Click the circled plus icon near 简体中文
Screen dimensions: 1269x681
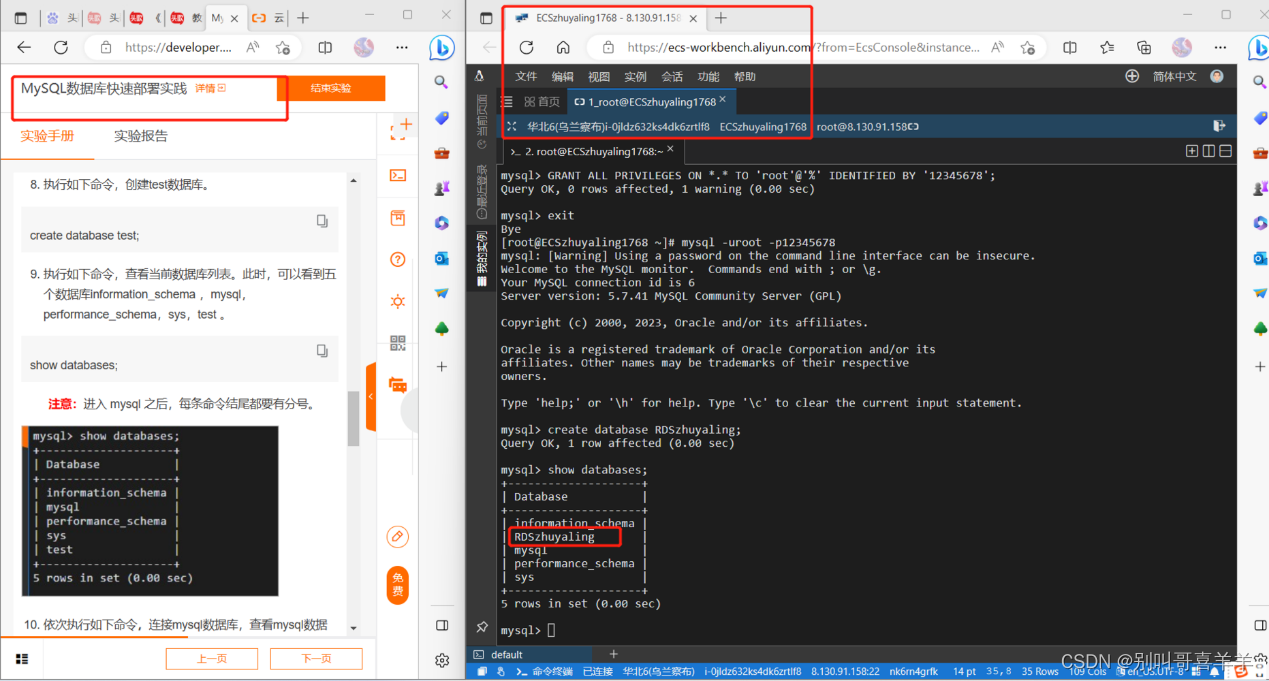pyautogui.click(x=1132, y=76)
